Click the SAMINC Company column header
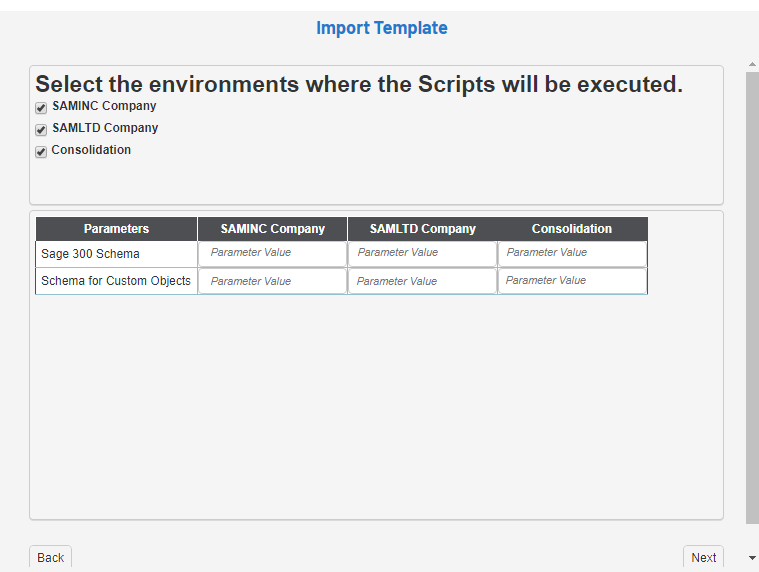 pyautogui.click(x=272, y=229)
